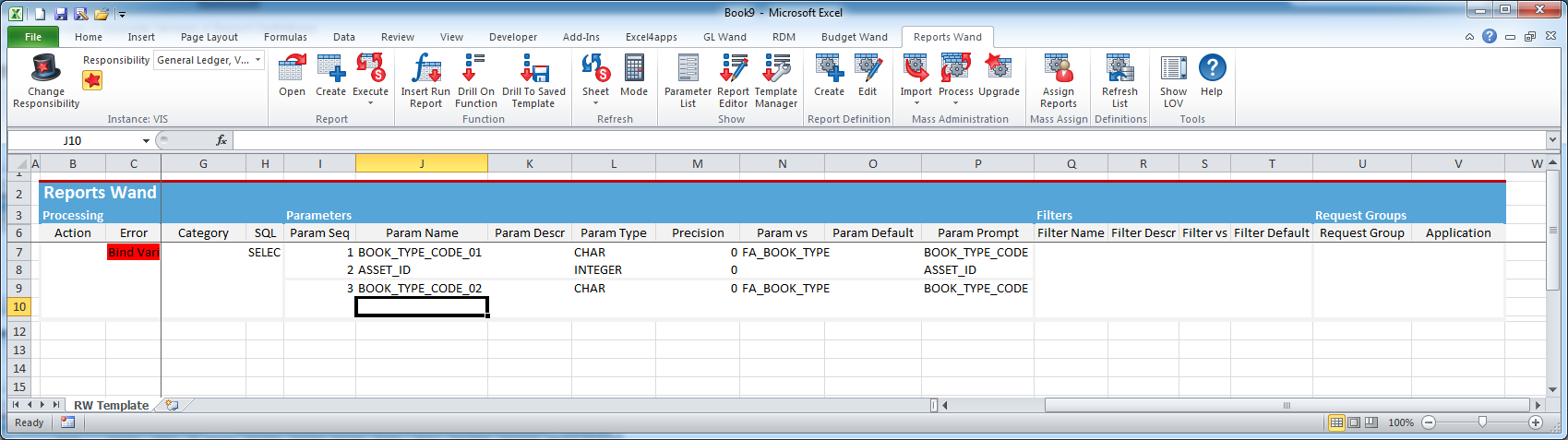Viewport: 1568px width, 440px height.
Task: Click the red star favorite icon
Action: (x=92, y=80)
